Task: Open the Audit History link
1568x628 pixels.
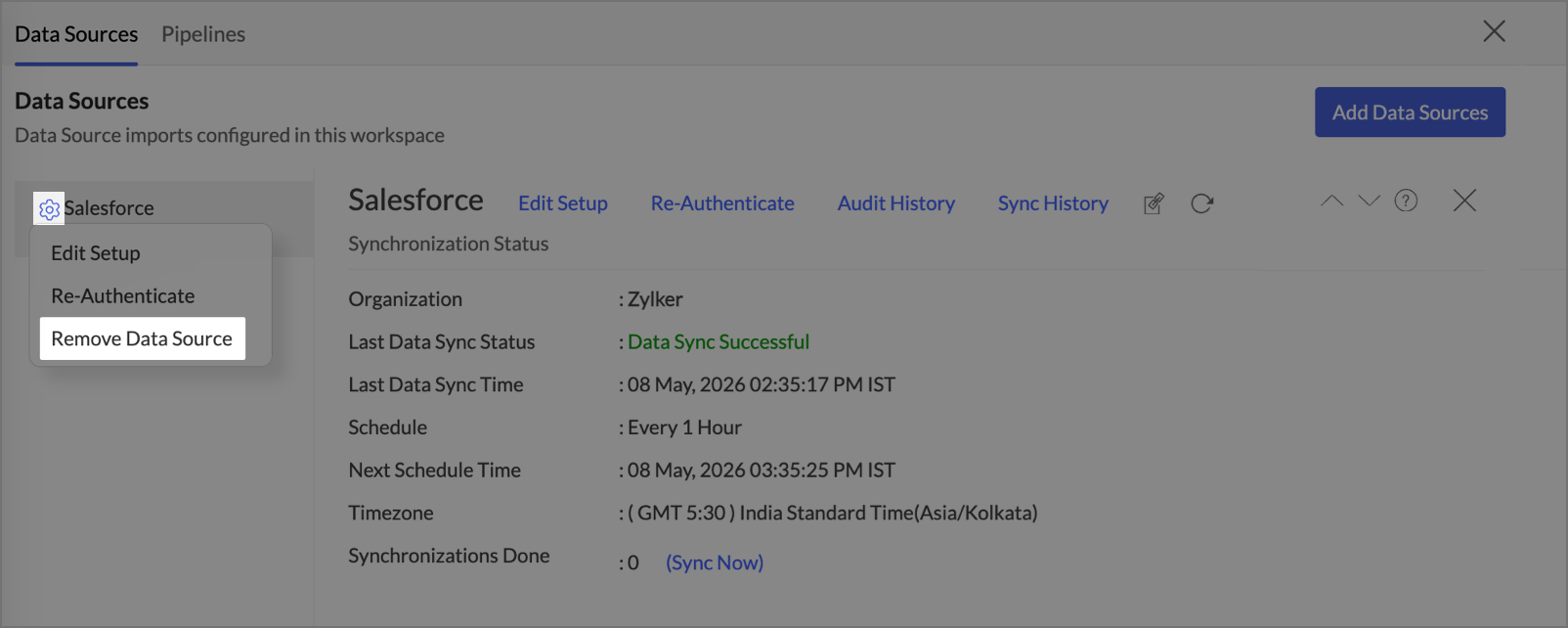Action: point(896,203)
